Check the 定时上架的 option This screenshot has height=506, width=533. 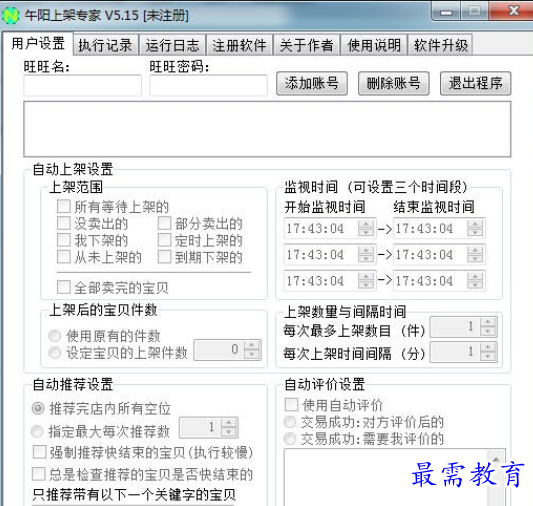(x=165, y=240)
